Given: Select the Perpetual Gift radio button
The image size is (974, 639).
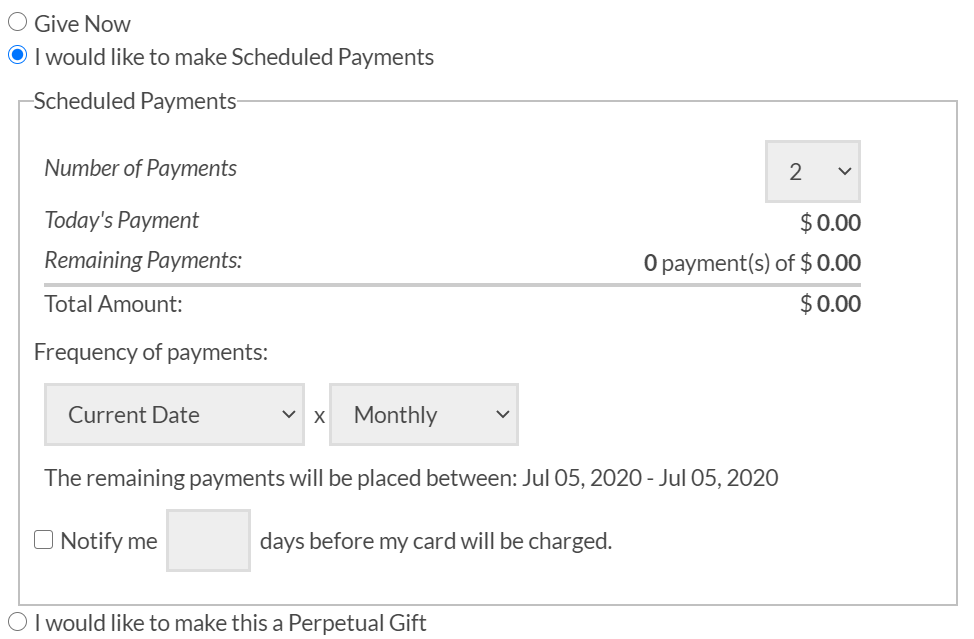Looking at the screenshot, I should point(18,622).
